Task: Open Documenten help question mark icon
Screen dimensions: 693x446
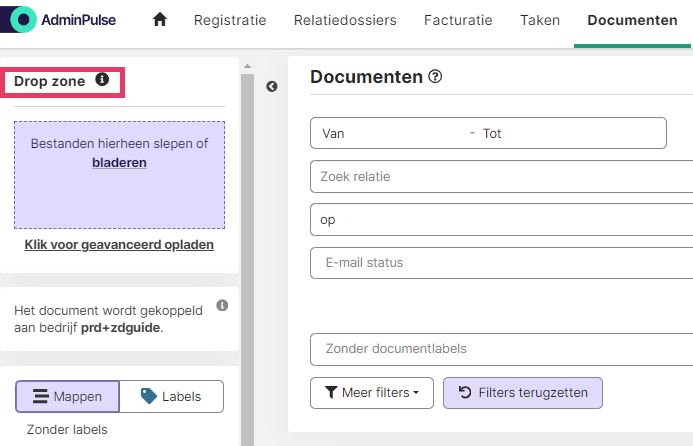Action: coord(435,76)
